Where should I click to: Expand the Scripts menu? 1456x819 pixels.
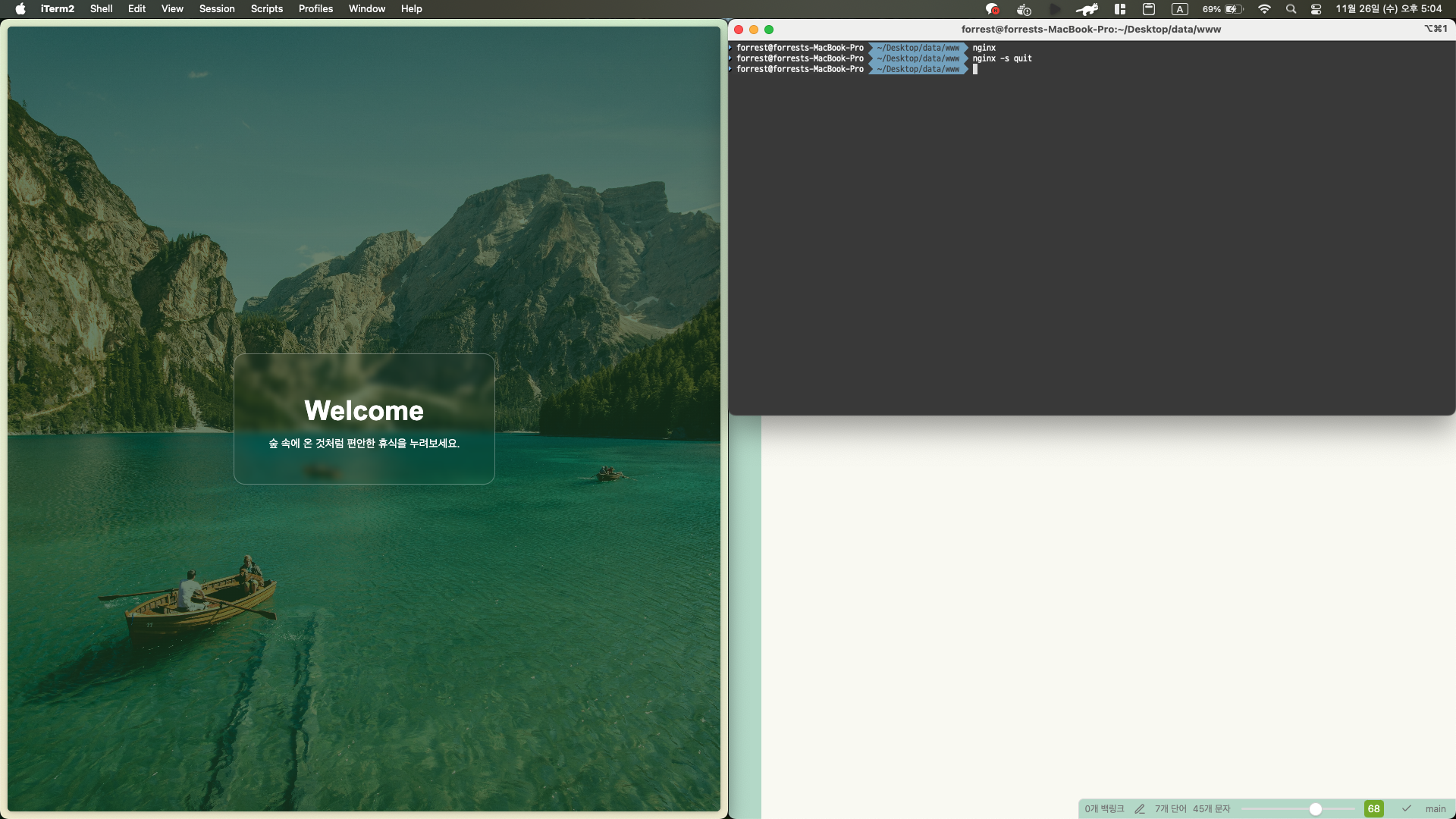(x=266, y=9)
